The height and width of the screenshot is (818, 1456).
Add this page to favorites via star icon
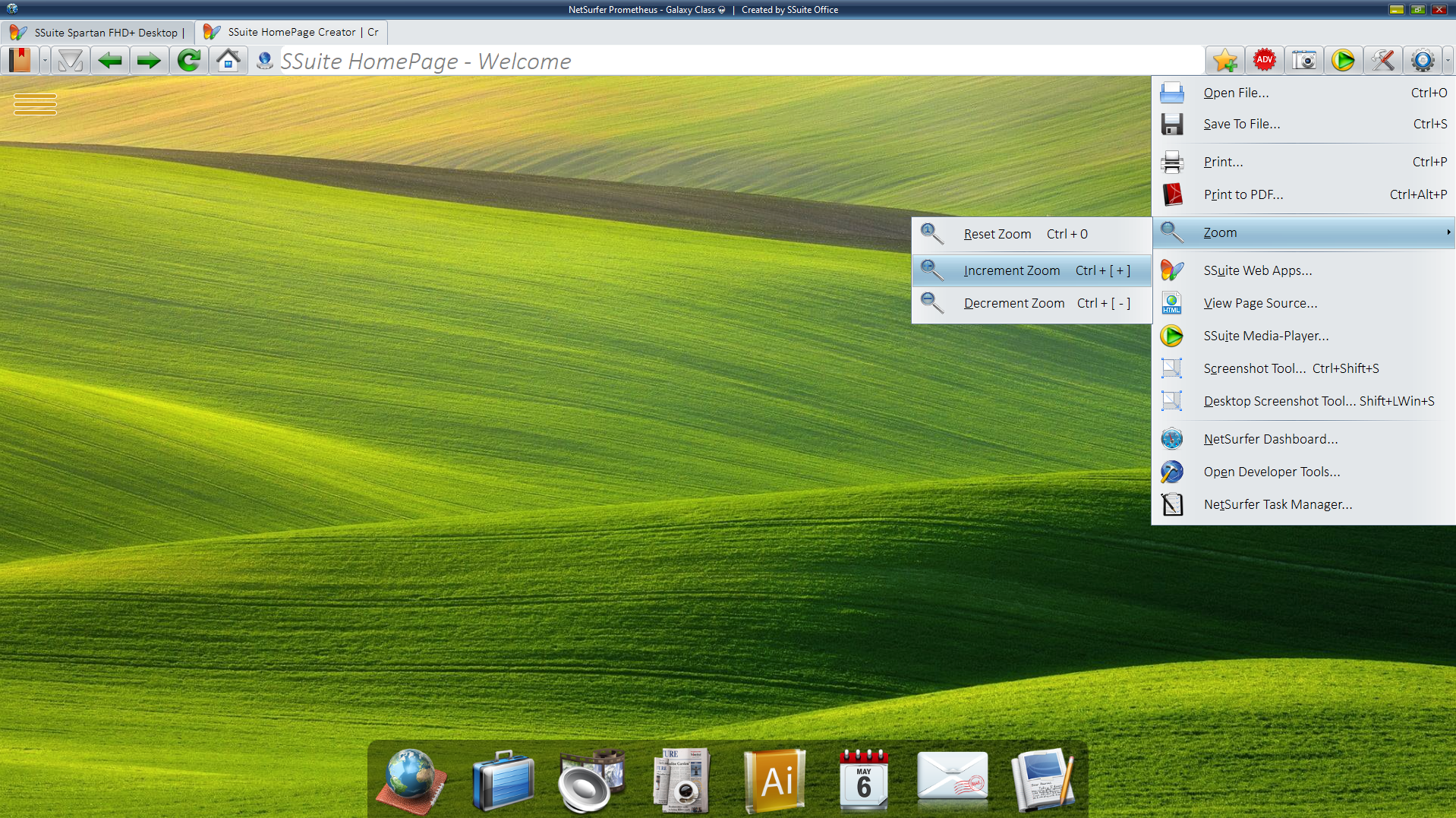pyautogui.click(x=1224, y=60)
